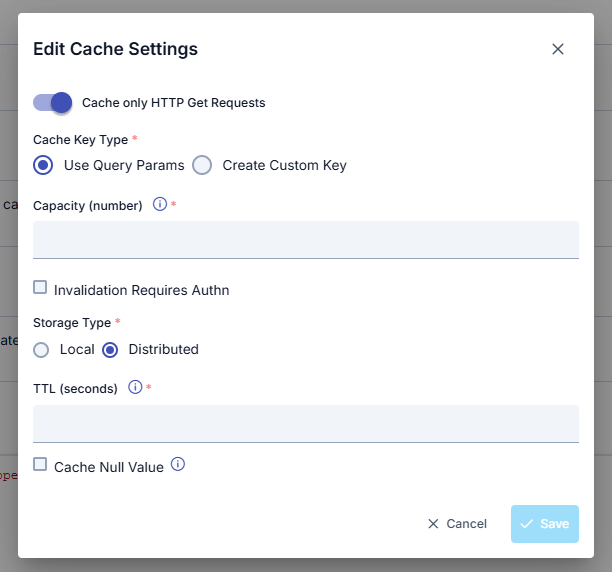Show info for Cache Null Value

click(x=178, y=465)
